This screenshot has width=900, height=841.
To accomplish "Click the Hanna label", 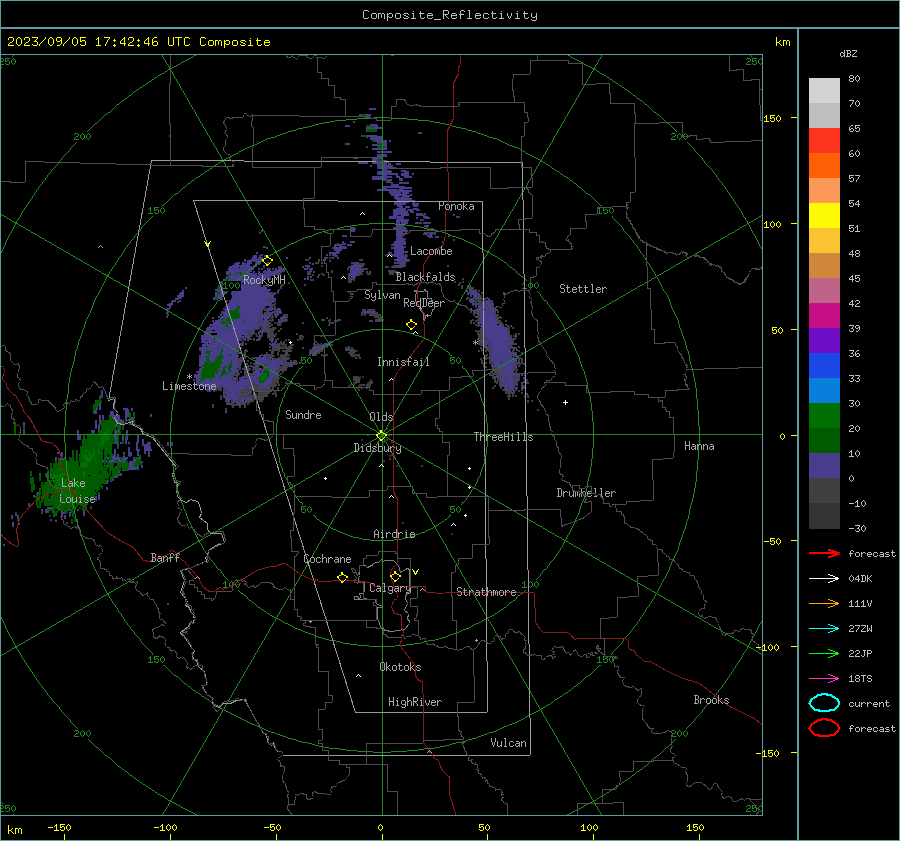I will (699, 446).
